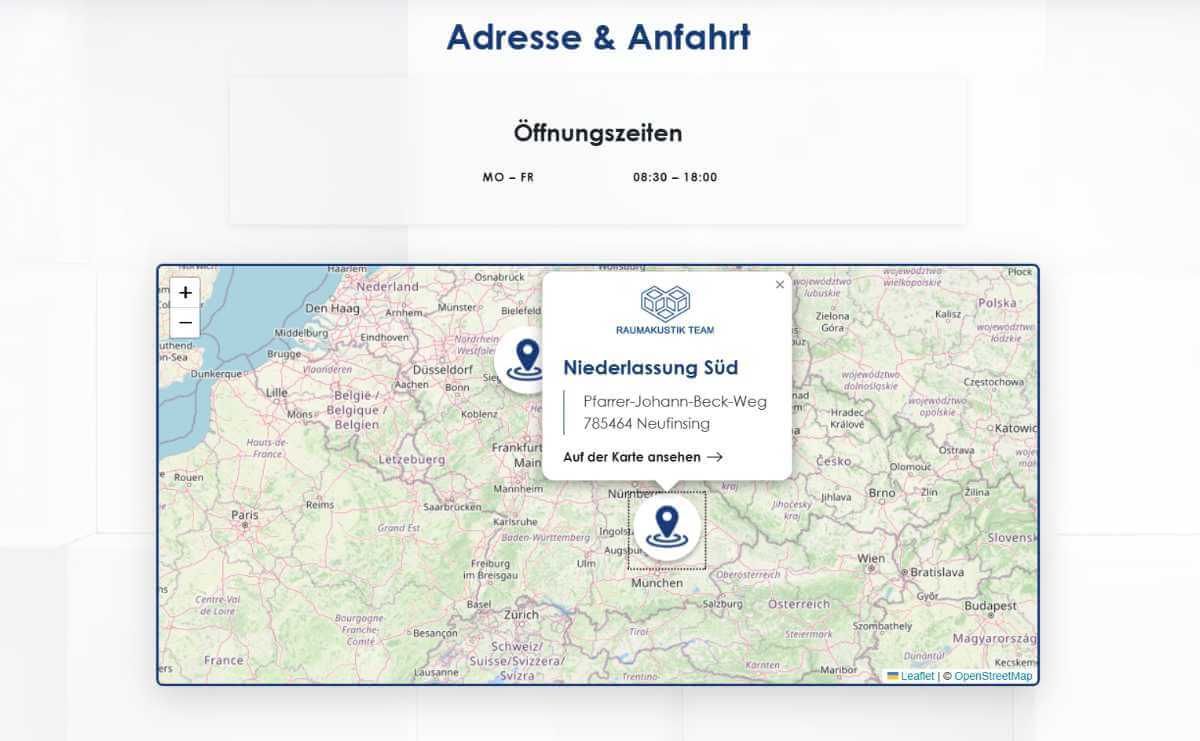
Task: Open the 'Auf der Karte ansehen' link
Action: (x=632, y=457)
